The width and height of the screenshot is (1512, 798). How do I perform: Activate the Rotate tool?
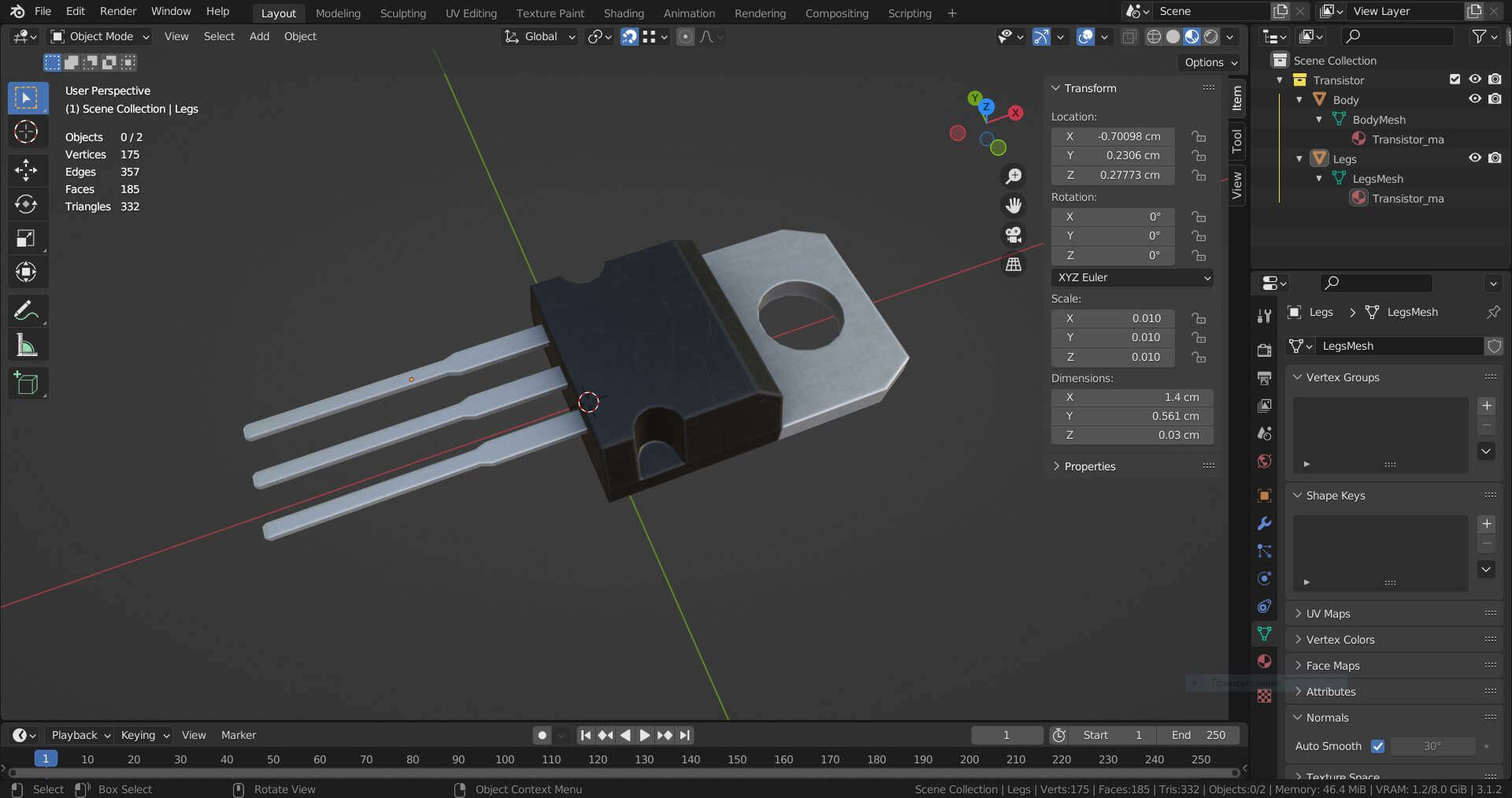[26, 204]
